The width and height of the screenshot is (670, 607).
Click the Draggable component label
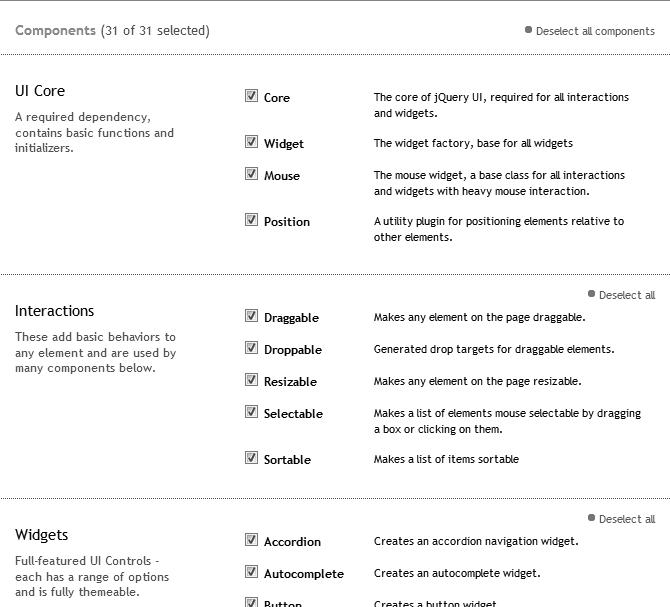coord(291,318)
